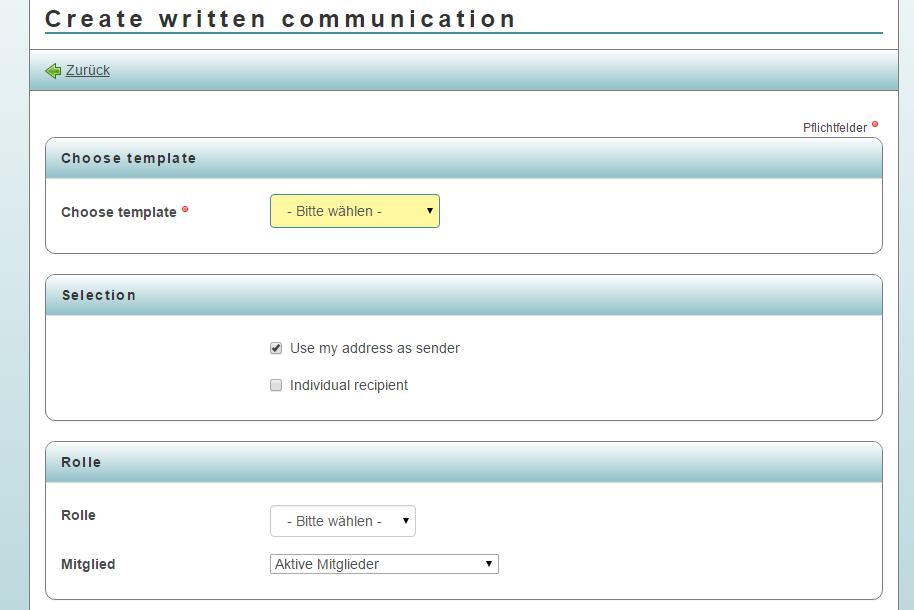Click the Pflichtfelder legend text
Viewport: 914px width, 610px height.
tap(835, 128)
